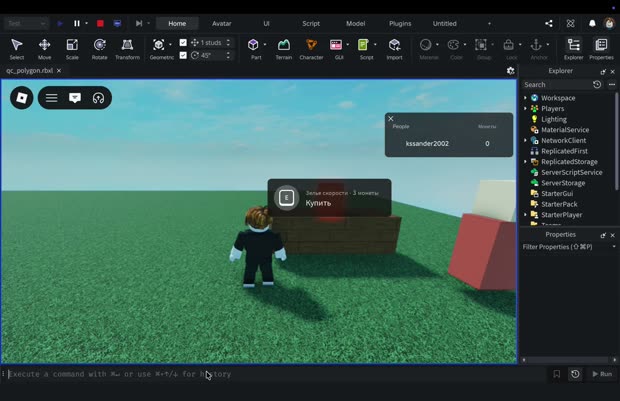Viewport: 620px width, 401px height.
Task: Open the in-game chat icon
Action: [75, 98]
